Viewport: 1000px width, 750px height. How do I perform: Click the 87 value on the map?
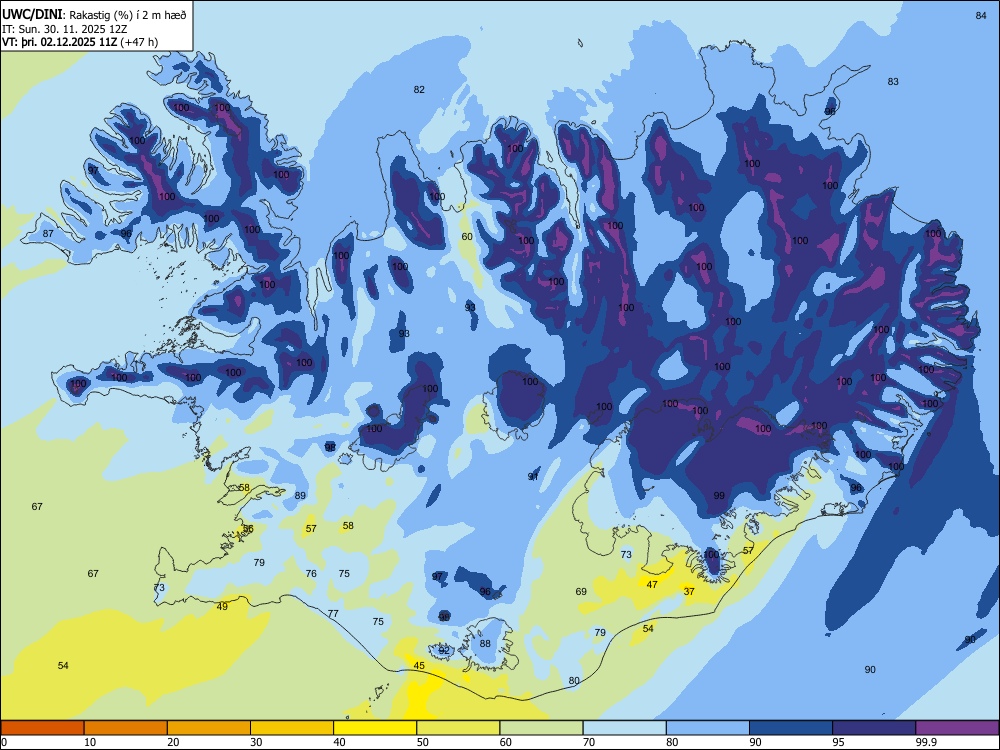tap(48, 233)
